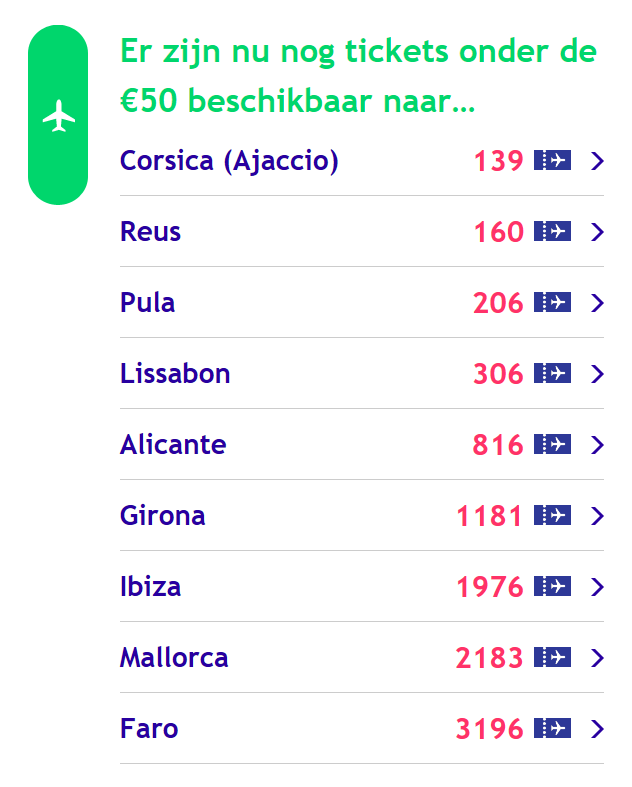Click the ticket icon in the Mallorca row

pyautogui.click(x=552, y=657)
